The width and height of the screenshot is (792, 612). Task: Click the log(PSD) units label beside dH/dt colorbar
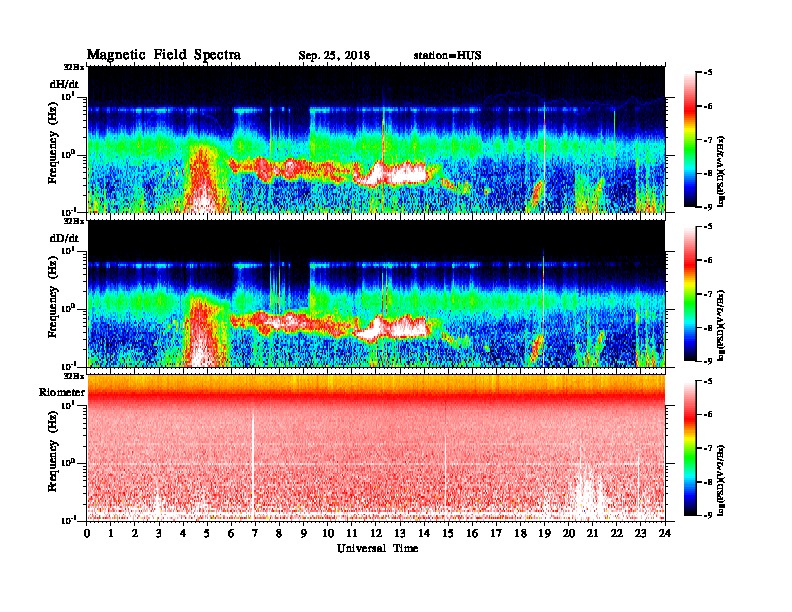pyautogui.click(x=721, y=171)
